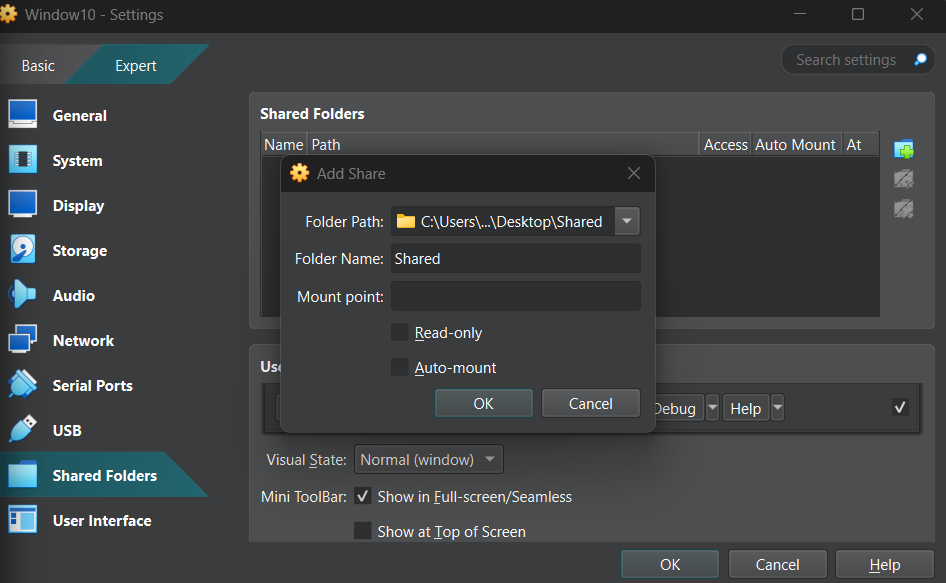Click the Settings window gear icon
Image resolution: width=946 pixels, height=583 pixels.
click(x=8, y=14)
